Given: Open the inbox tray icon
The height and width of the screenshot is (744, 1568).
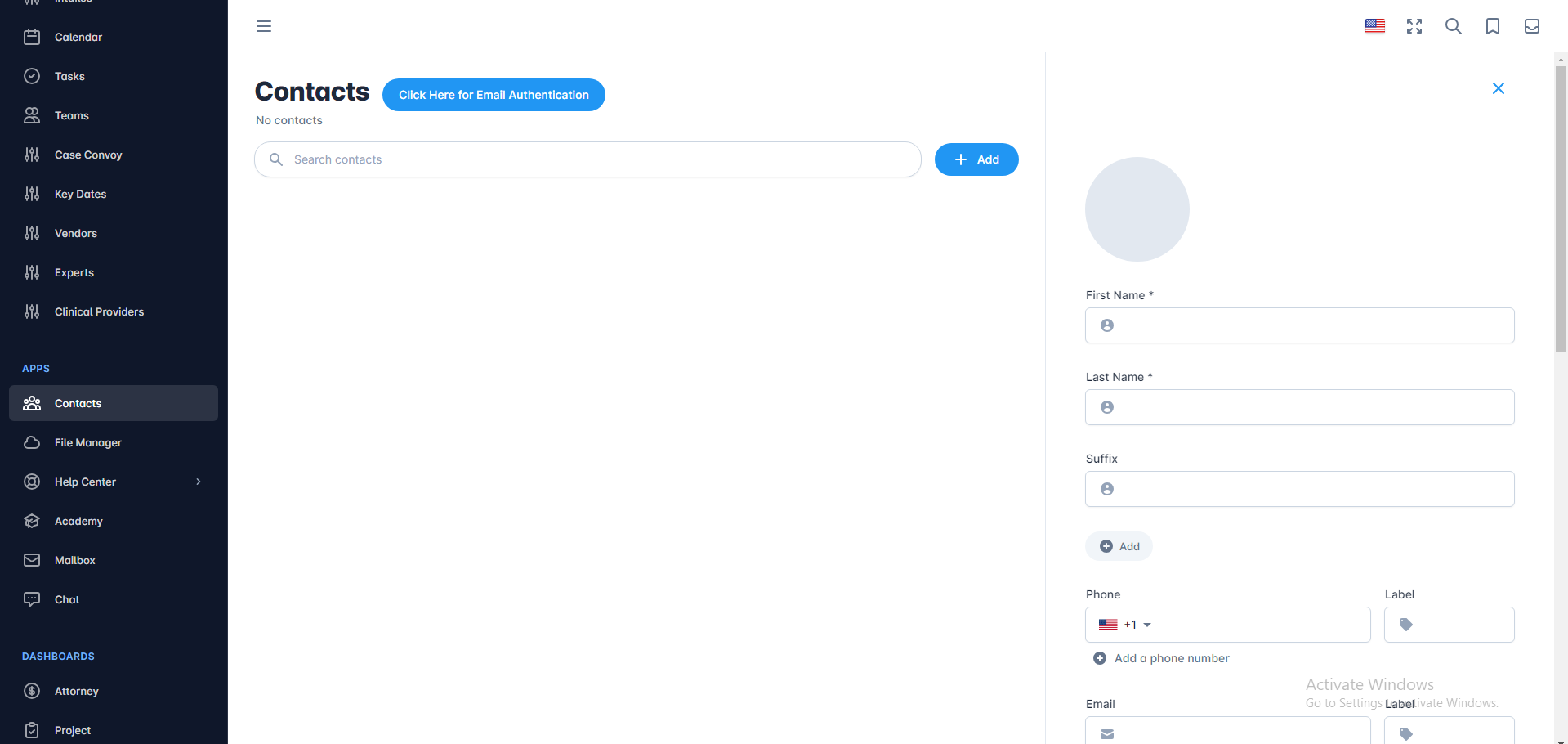Looking at the screenshot, I should pos(1532,26).
